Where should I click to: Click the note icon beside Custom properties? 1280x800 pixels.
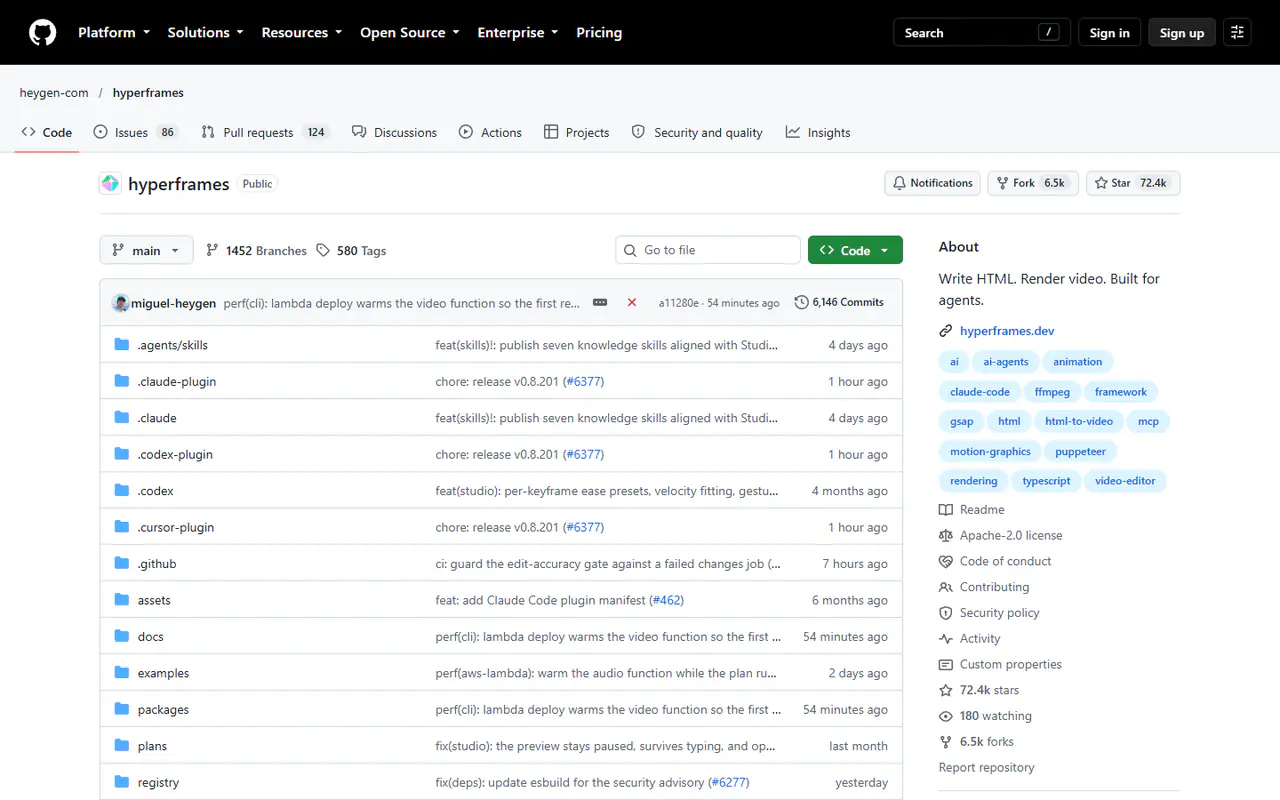946,665
